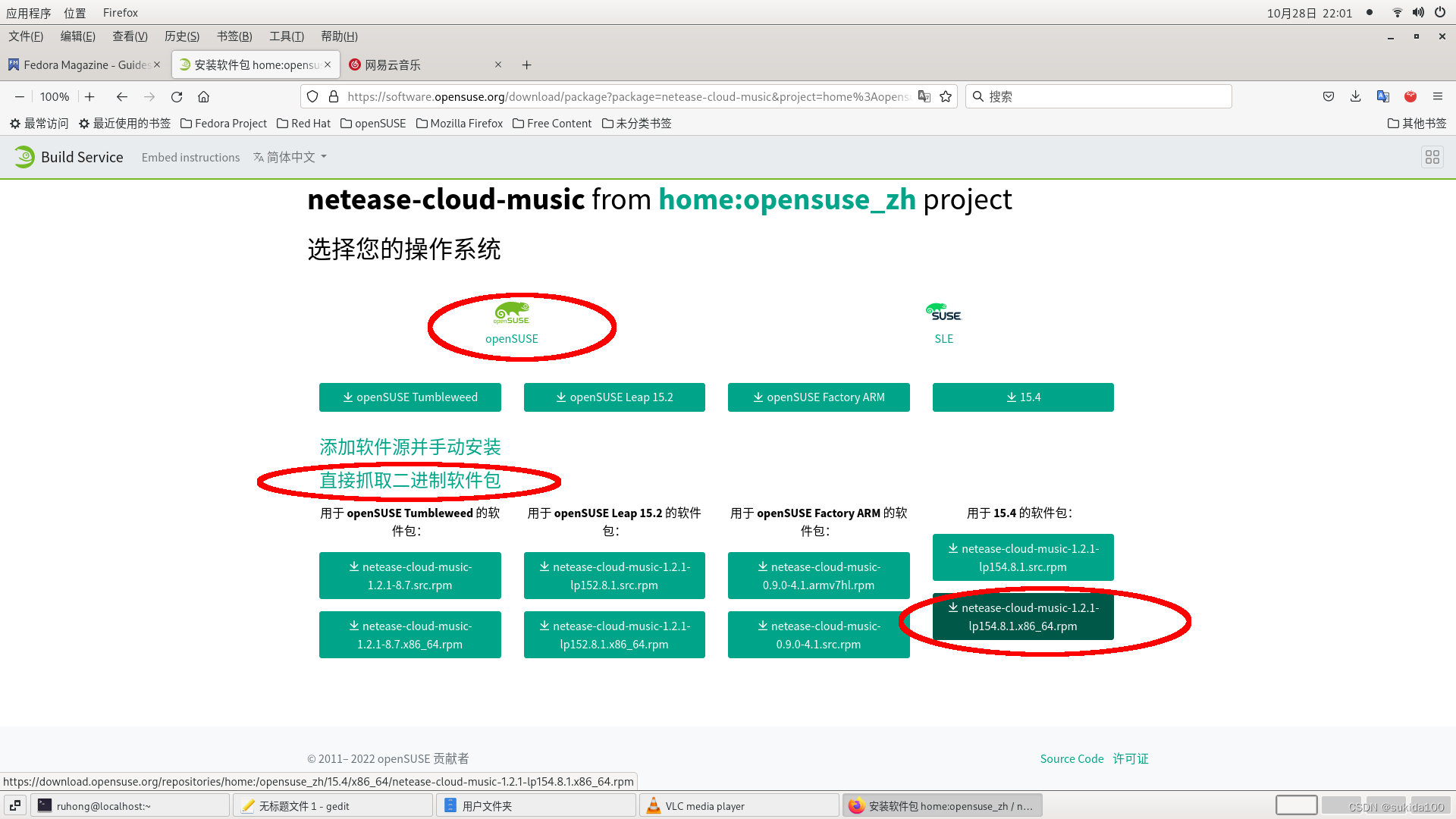Open the Red Hat bookmarks folder
This screenshot has height=819, width=1456.
[304, 123]
